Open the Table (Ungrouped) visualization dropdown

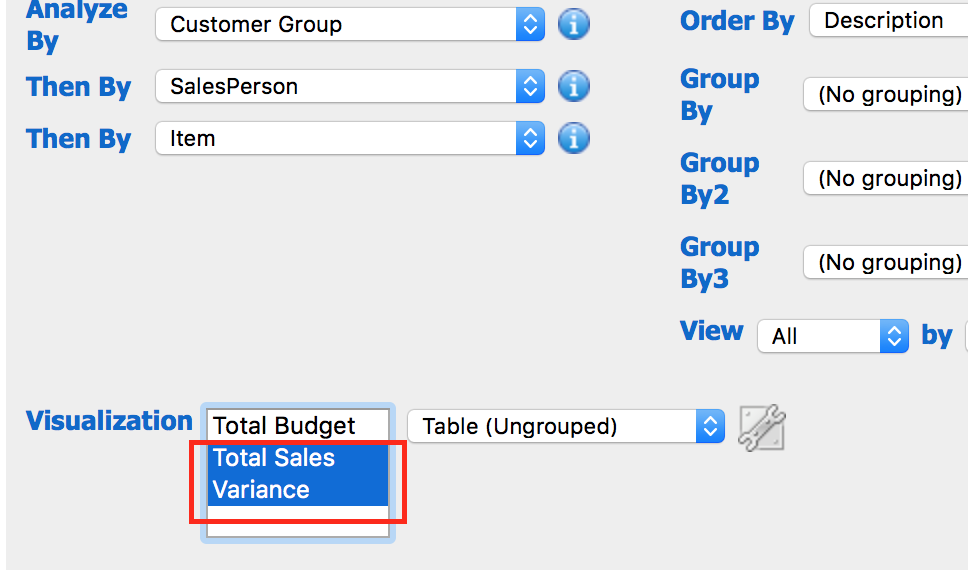[x=566, y=426]
